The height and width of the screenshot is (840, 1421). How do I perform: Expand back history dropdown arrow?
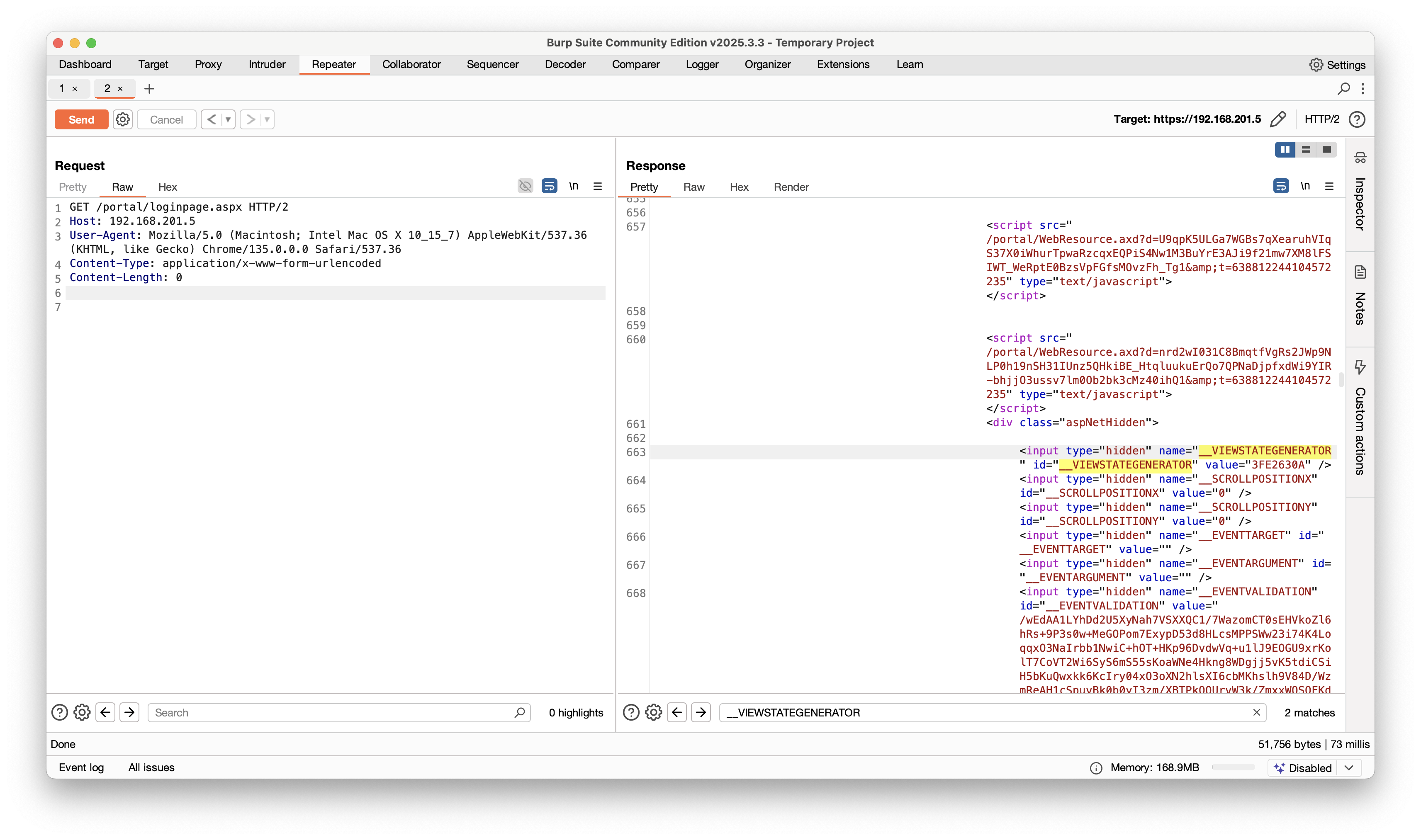(x=228, y=119)
